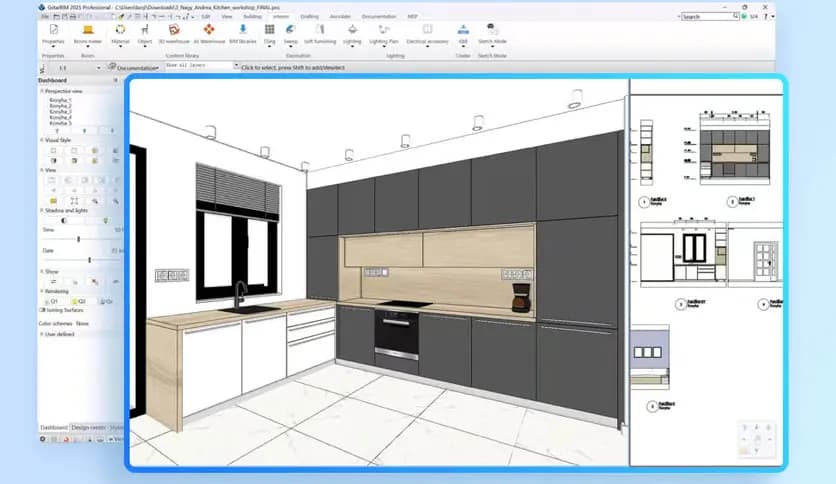Click the Color schemes None value
This screenshot has height=484, width=836.
[x=82, y=324]
